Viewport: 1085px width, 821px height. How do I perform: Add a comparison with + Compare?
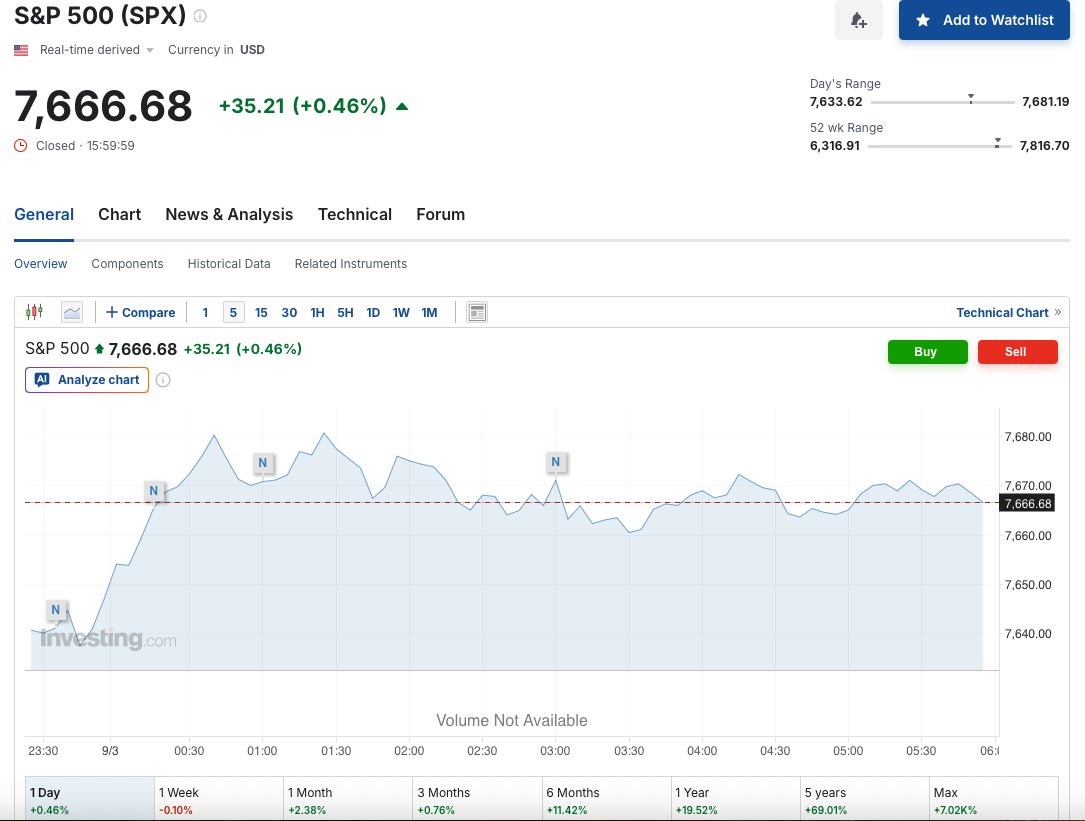[140, 312]
